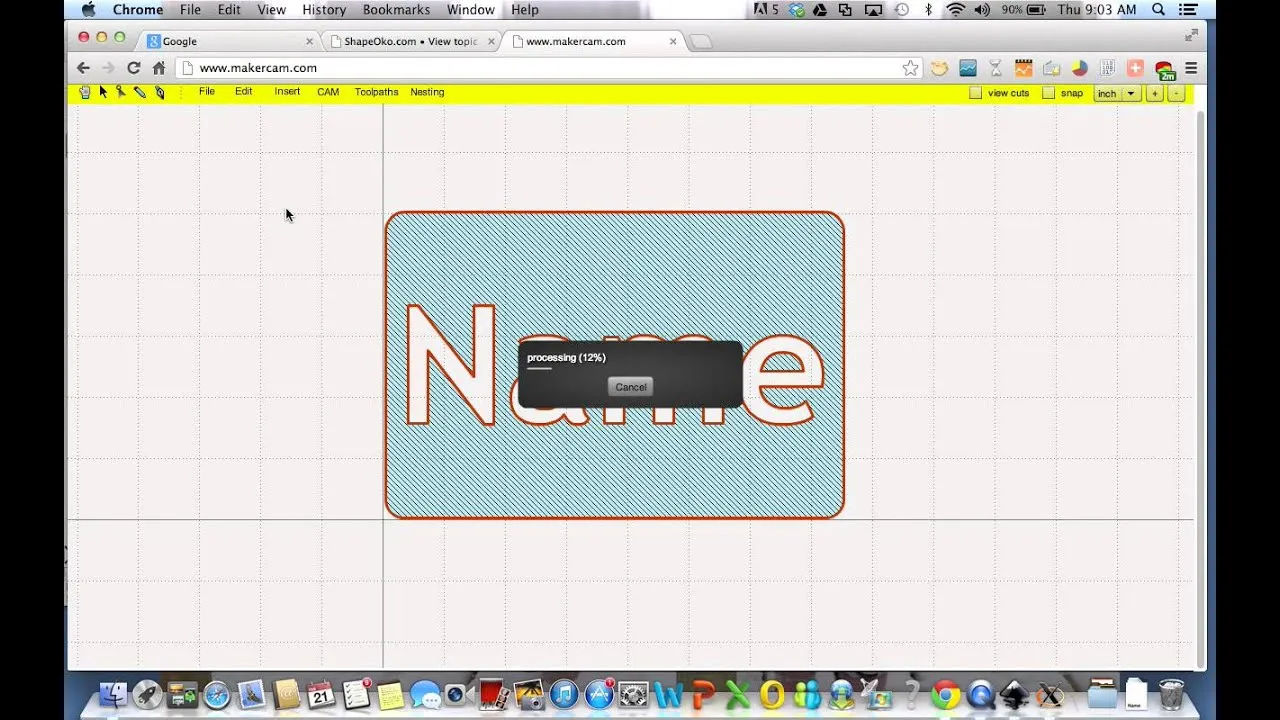
Task: Open the Insert menu in MakerCAM
Action: (x=287, y=91)
